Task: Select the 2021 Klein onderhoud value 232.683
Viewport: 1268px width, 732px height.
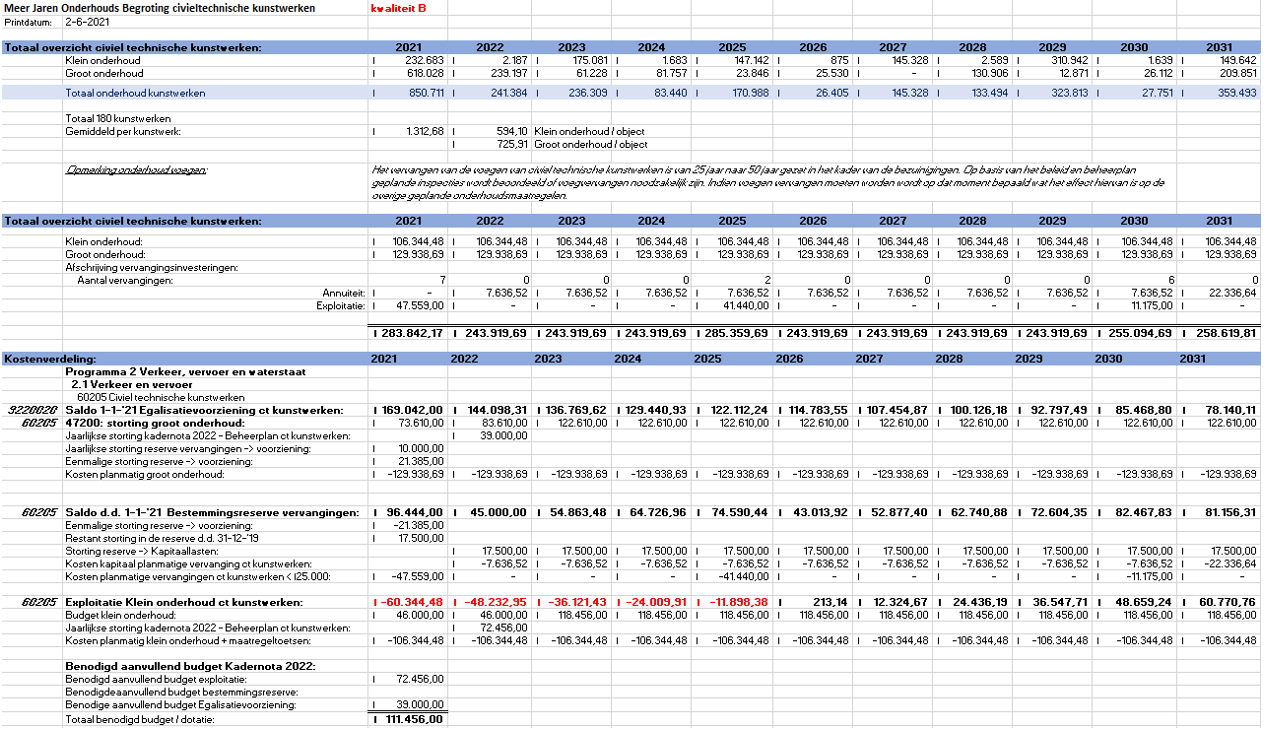Action: pyautogui.click(x=421, y=61)
